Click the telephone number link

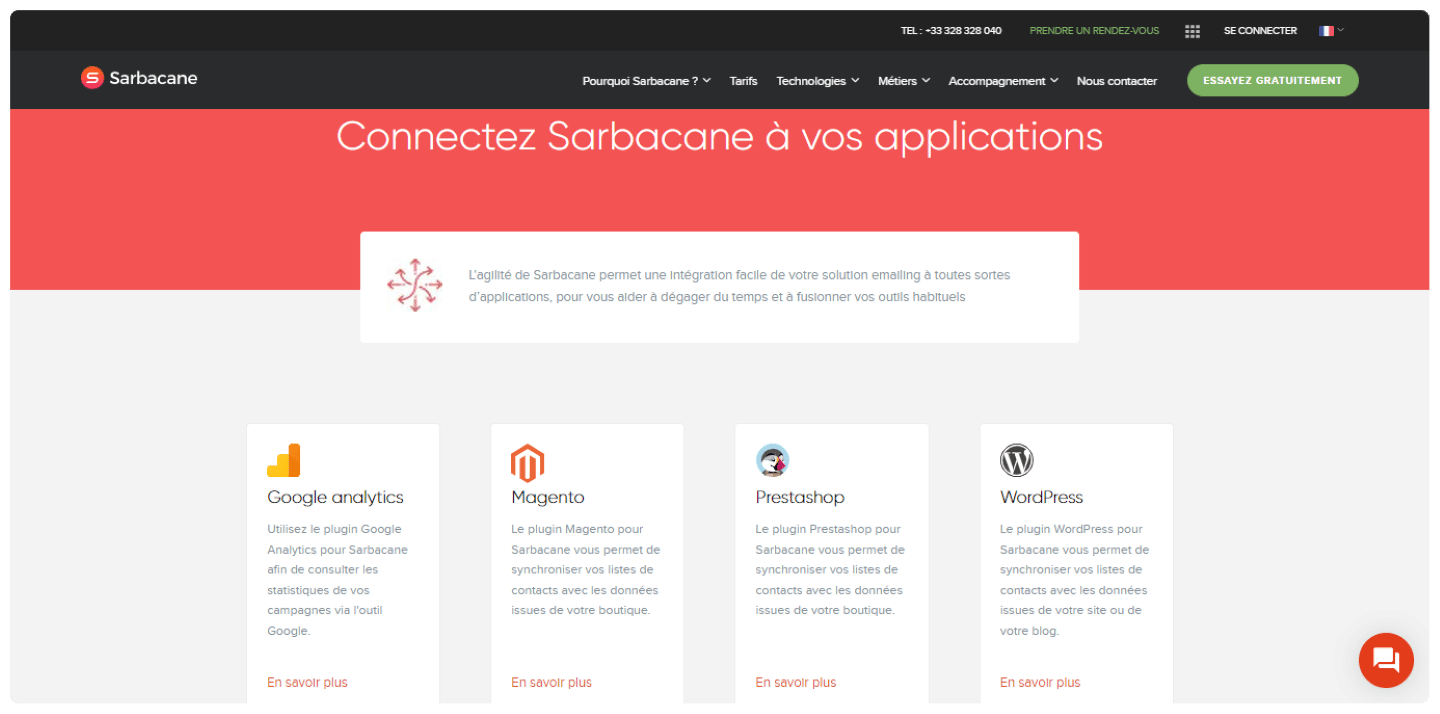click(951, 31)
